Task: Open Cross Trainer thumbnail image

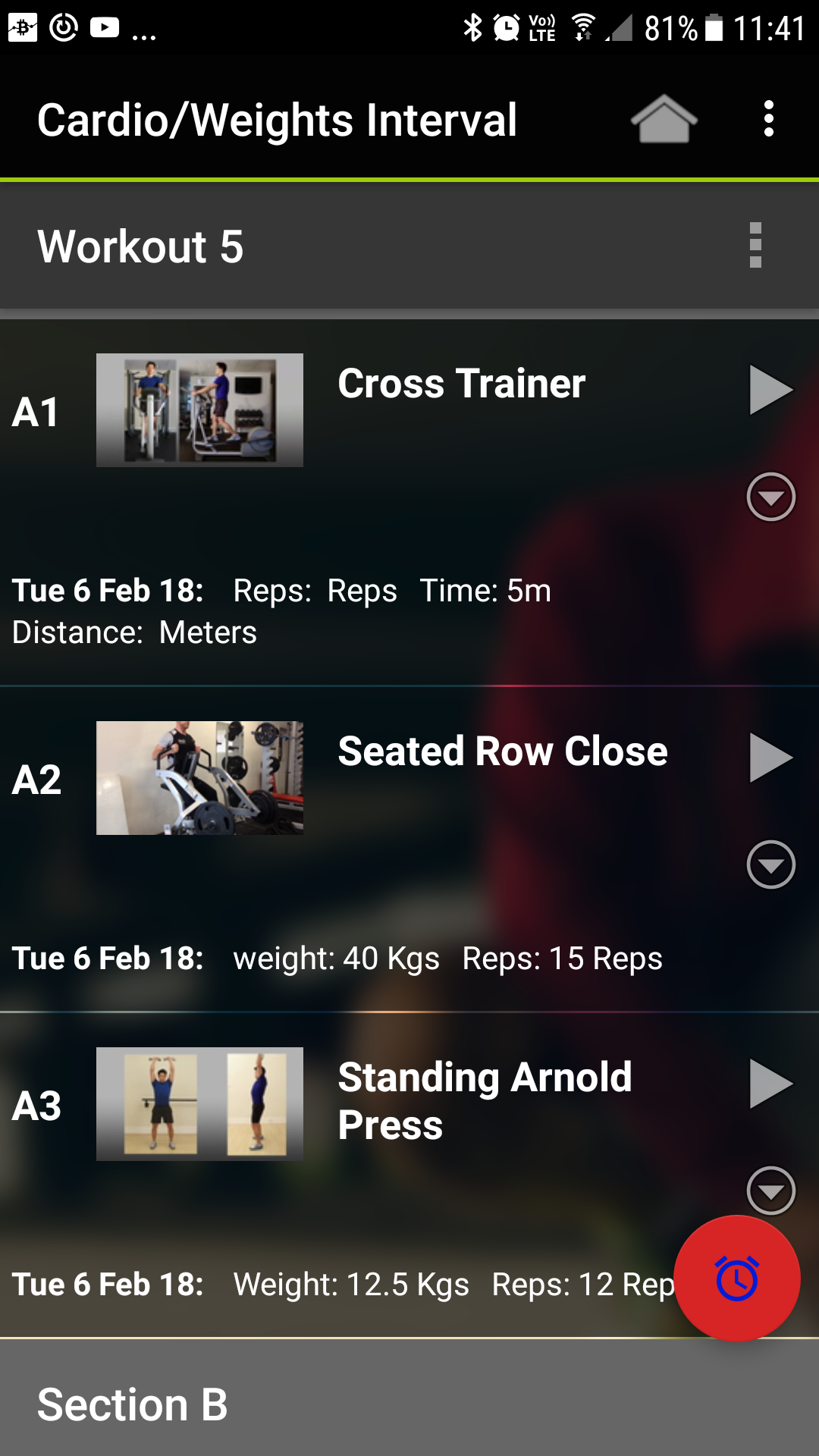Action: coord(199,410)
